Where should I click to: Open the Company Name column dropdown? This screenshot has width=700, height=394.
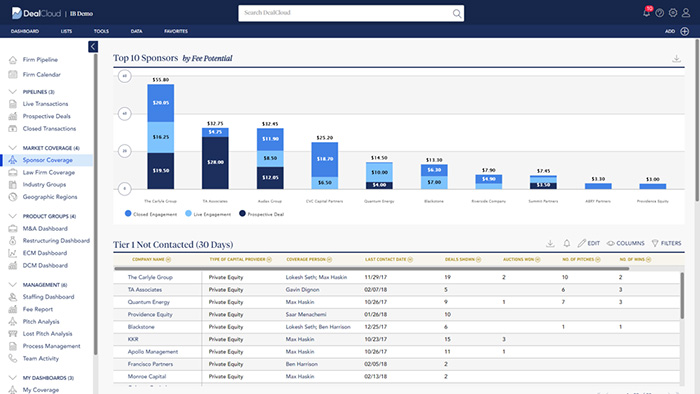(168, 260)
